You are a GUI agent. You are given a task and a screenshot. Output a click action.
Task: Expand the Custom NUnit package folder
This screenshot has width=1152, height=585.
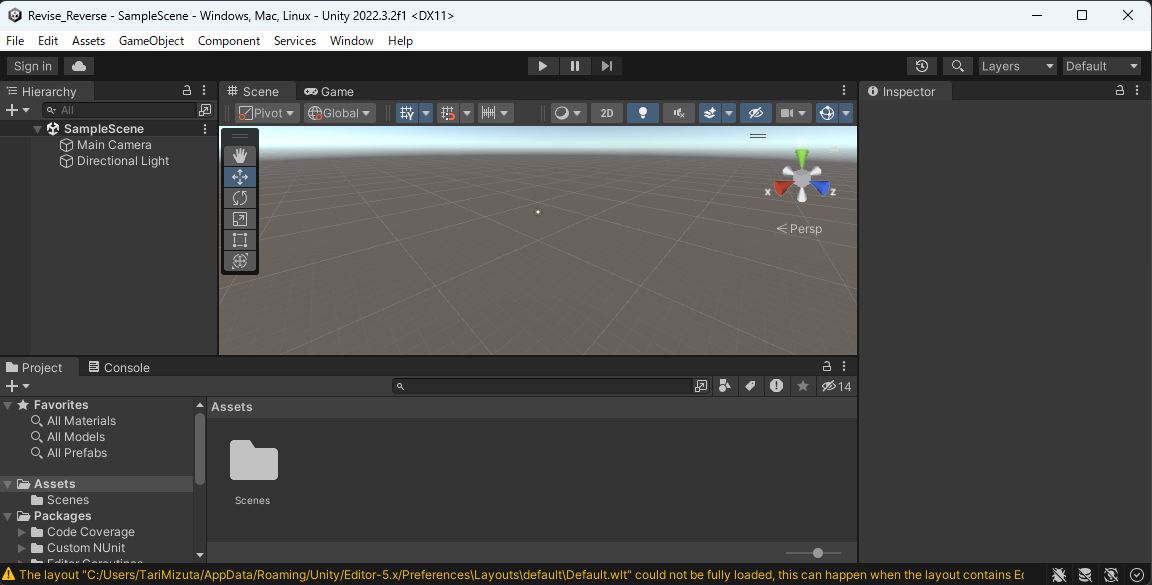pos(21,548)
